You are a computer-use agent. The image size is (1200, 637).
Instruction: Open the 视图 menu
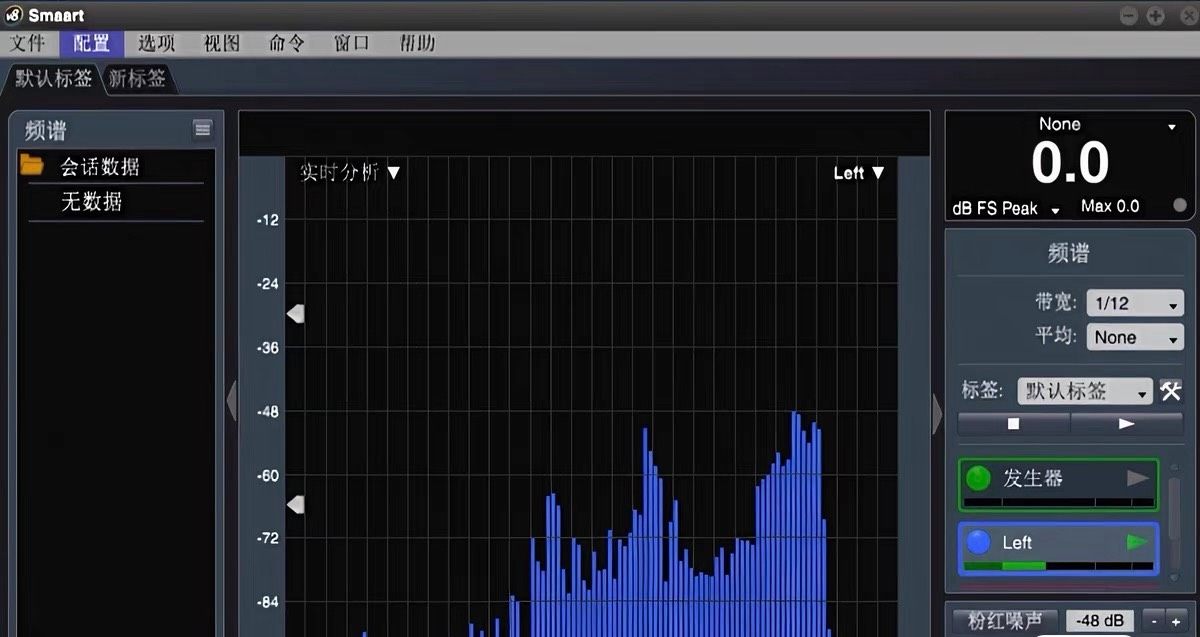(221, 43)
